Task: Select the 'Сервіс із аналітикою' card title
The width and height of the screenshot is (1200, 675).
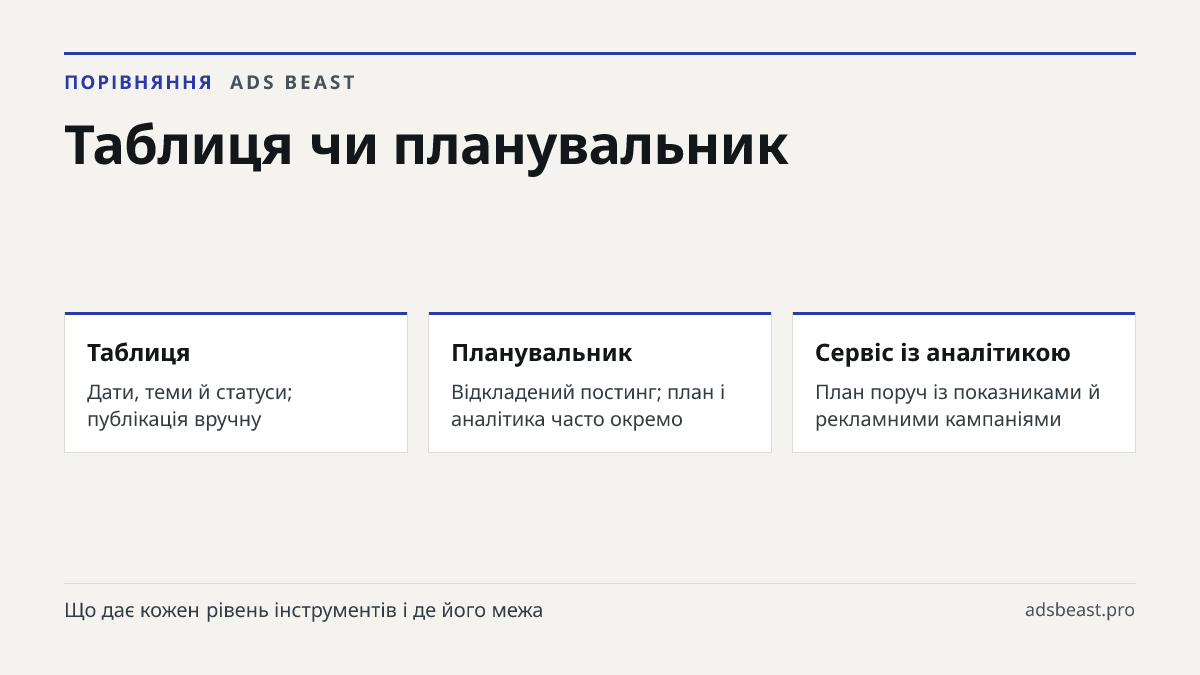Action: 942,353
